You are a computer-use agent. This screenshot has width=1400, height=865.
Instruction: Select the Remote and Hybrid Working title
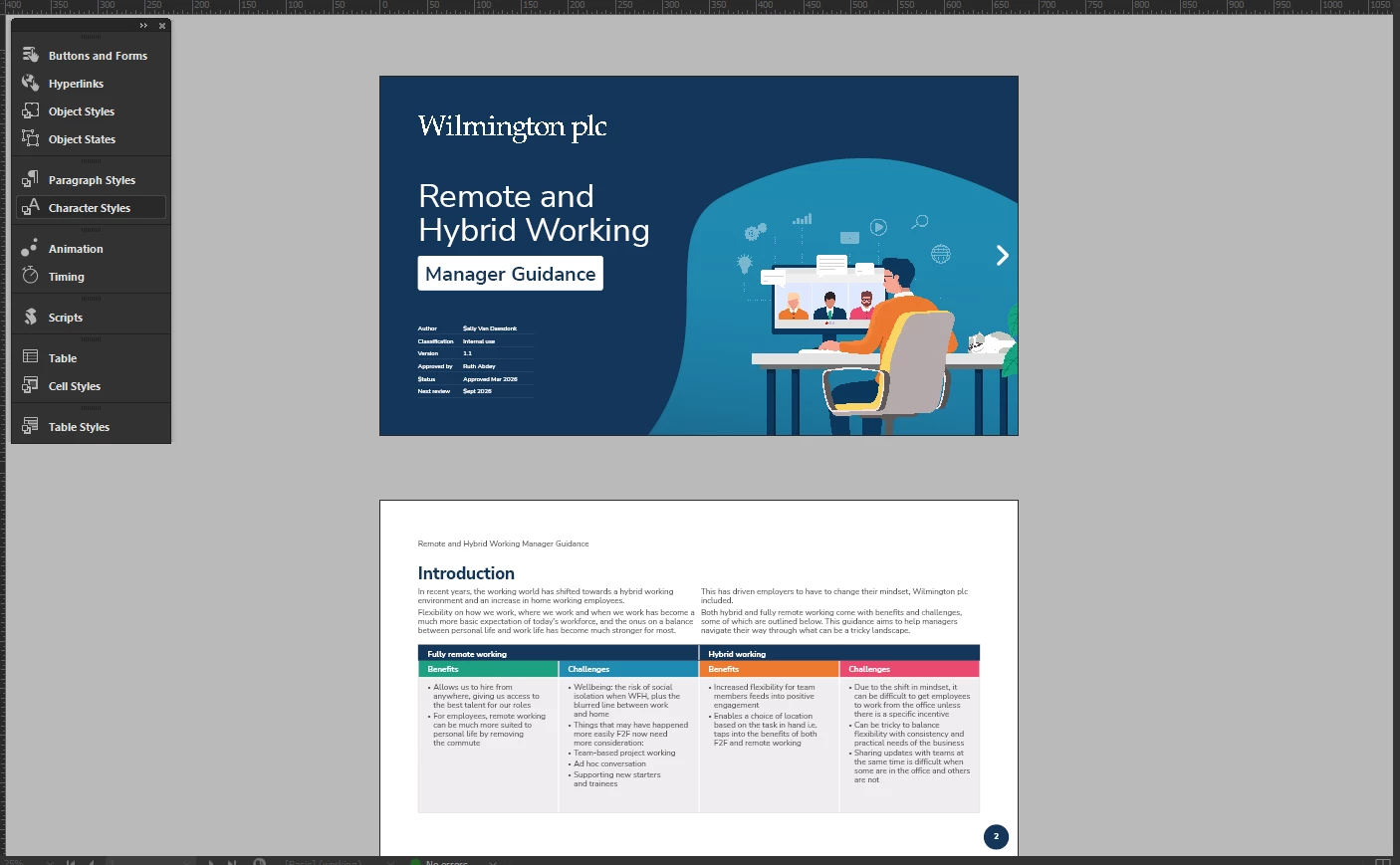click(x=534, y=213)
